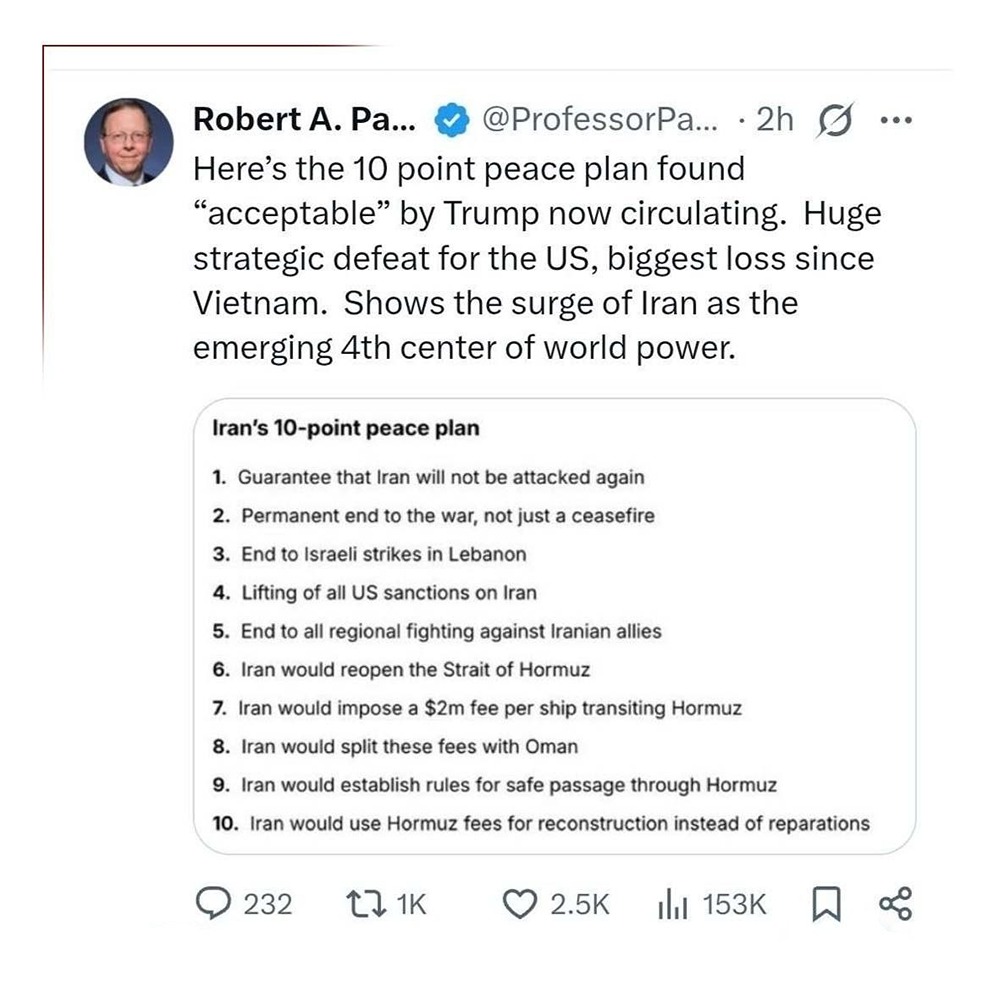Click the reply speech-bubble icon
The image size is (1000, 1000).
pyautogui.click(x=212, y=905)
